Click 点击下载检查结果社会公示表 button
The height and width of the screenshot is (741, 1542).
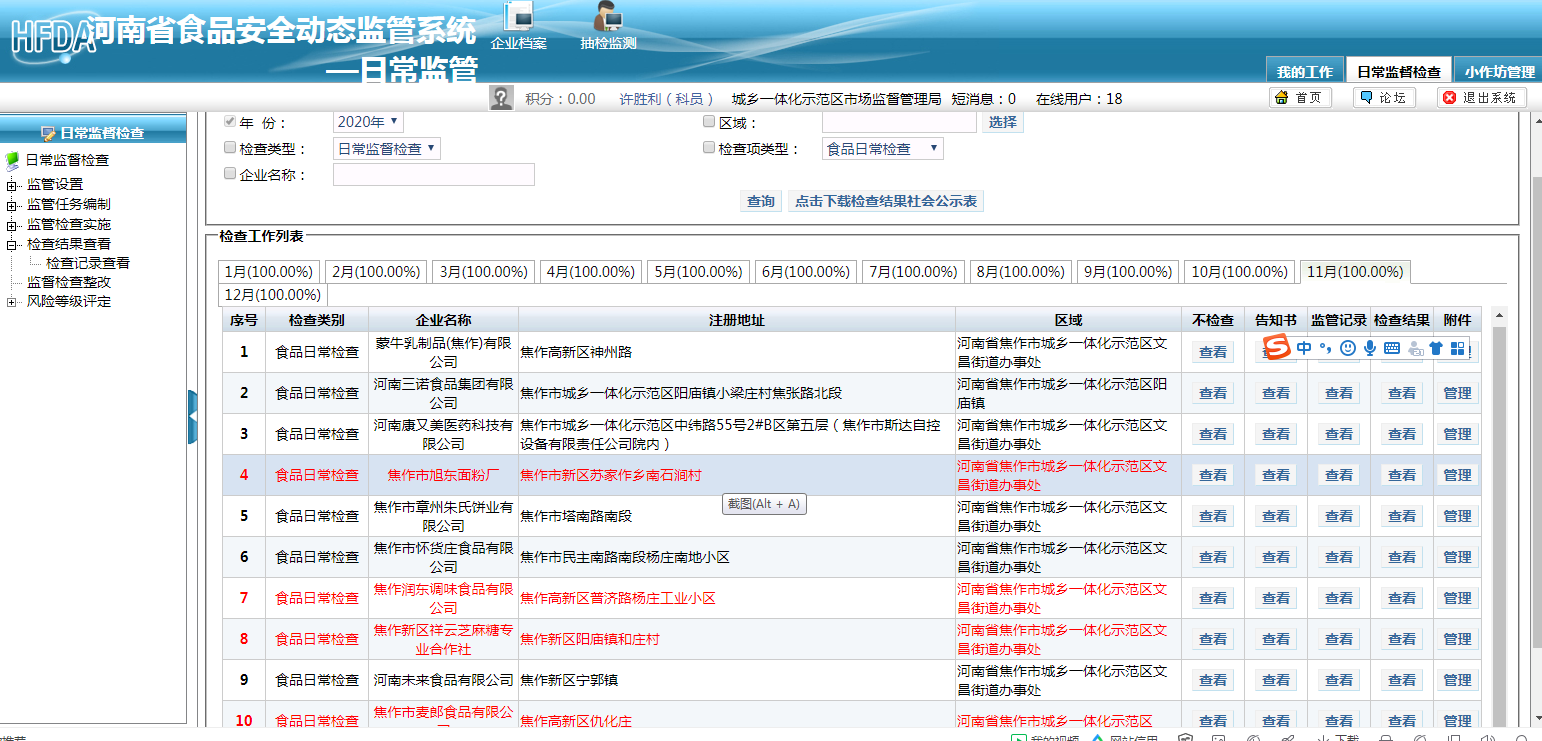(886, 201)
